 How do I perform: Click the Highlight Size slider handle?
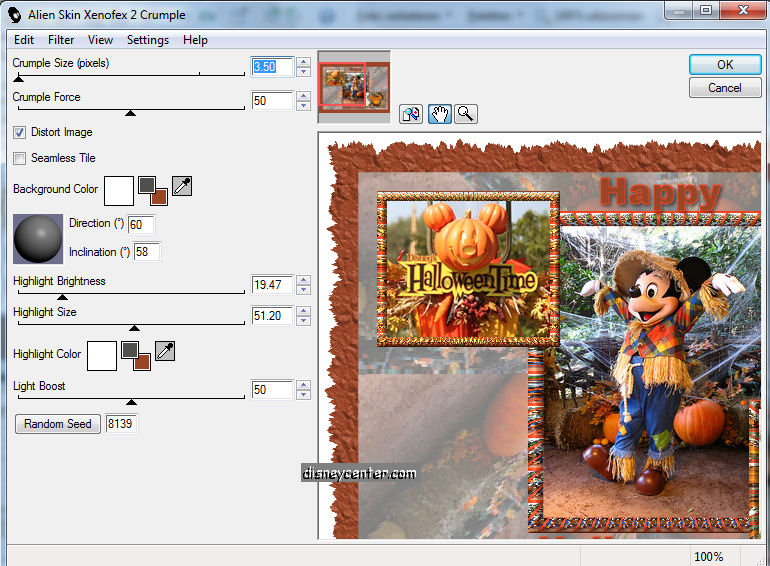tap(134, 327)
